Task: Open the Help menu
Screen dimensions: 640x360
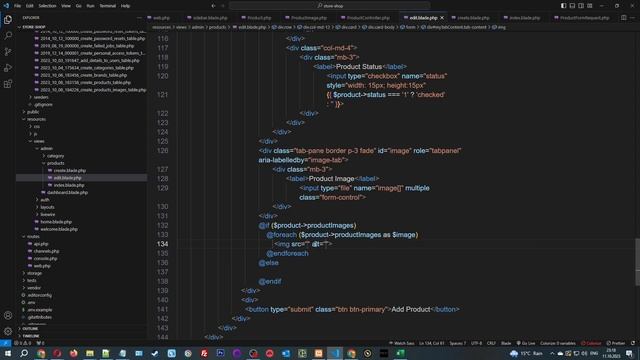Action: tap(125, 6)
